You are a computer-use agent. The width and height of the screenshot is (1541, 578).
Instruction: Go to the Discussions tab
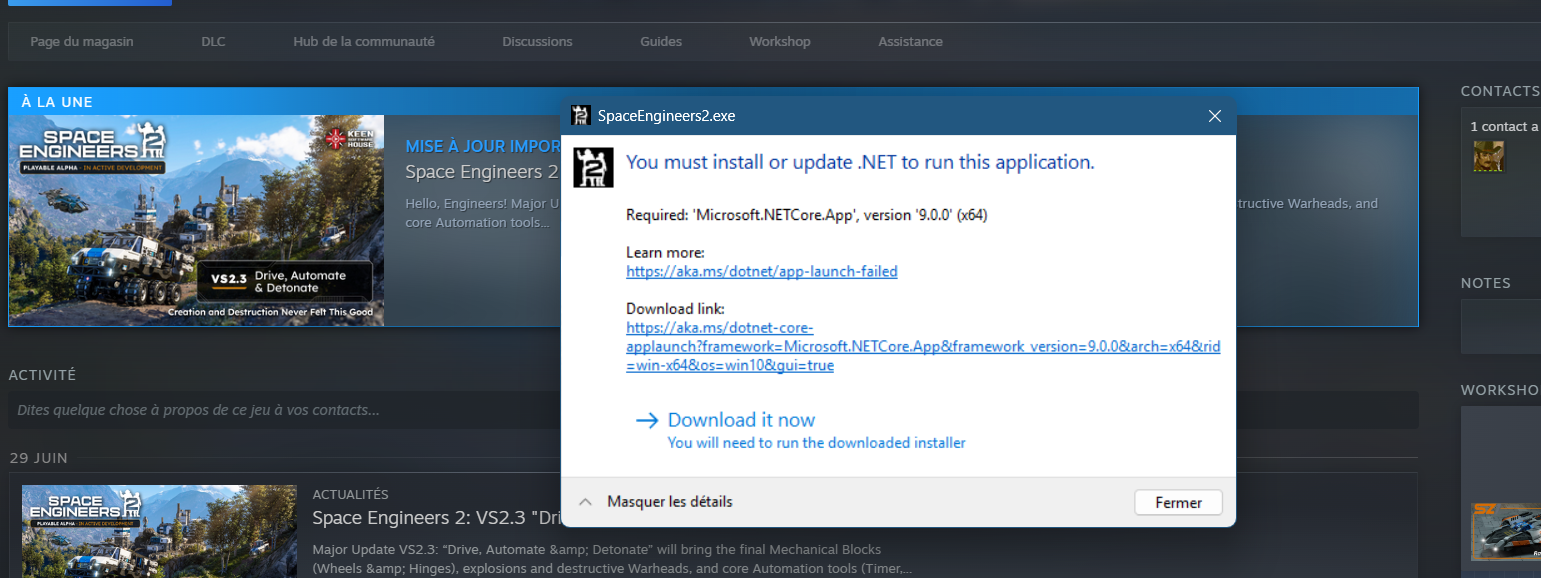click(537, 41)
